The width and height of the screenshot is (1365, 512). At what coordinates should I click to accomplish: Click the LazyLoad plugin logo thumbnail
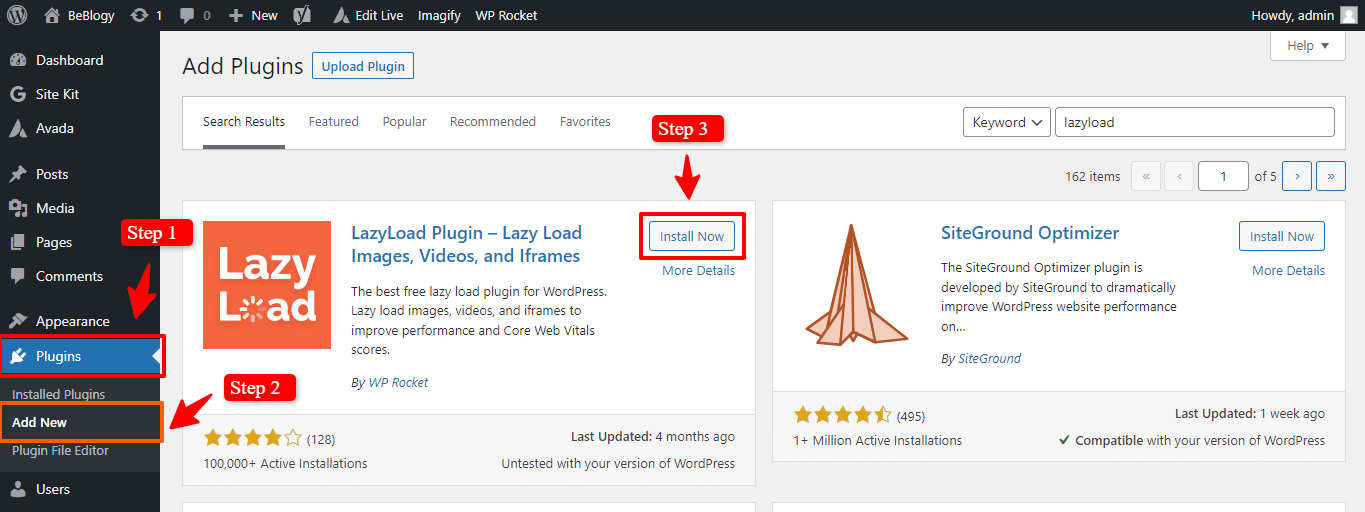tap(267, 285)
